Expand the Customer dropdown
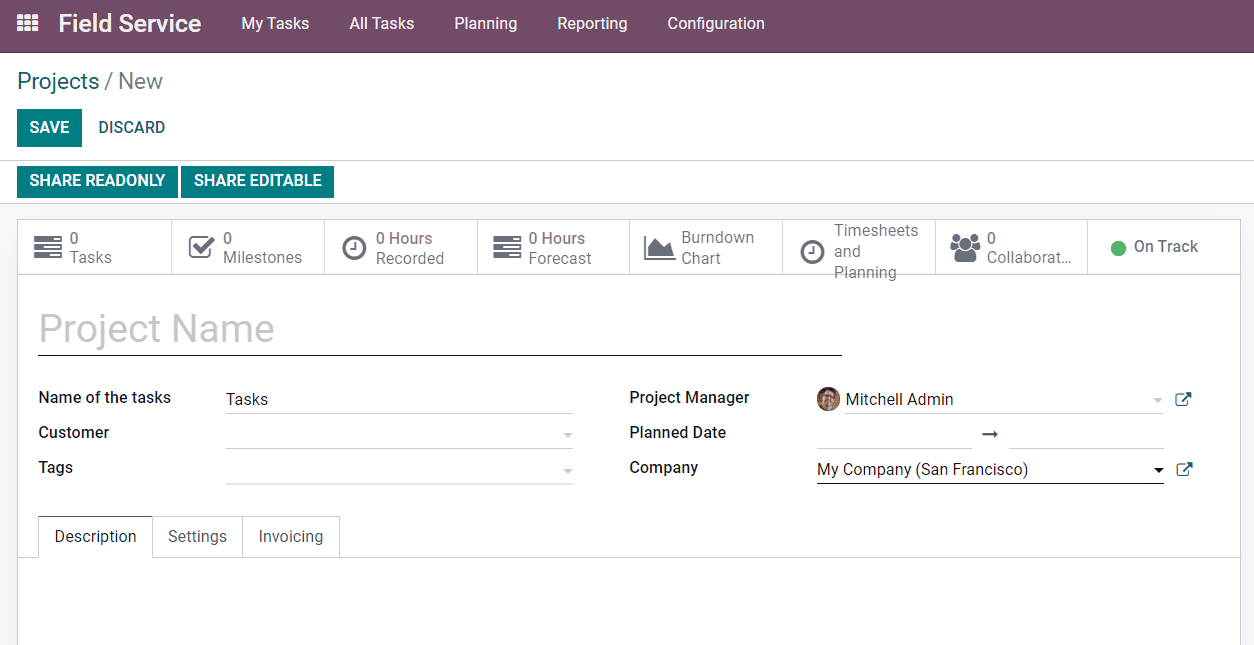 (x=567, y=434)
